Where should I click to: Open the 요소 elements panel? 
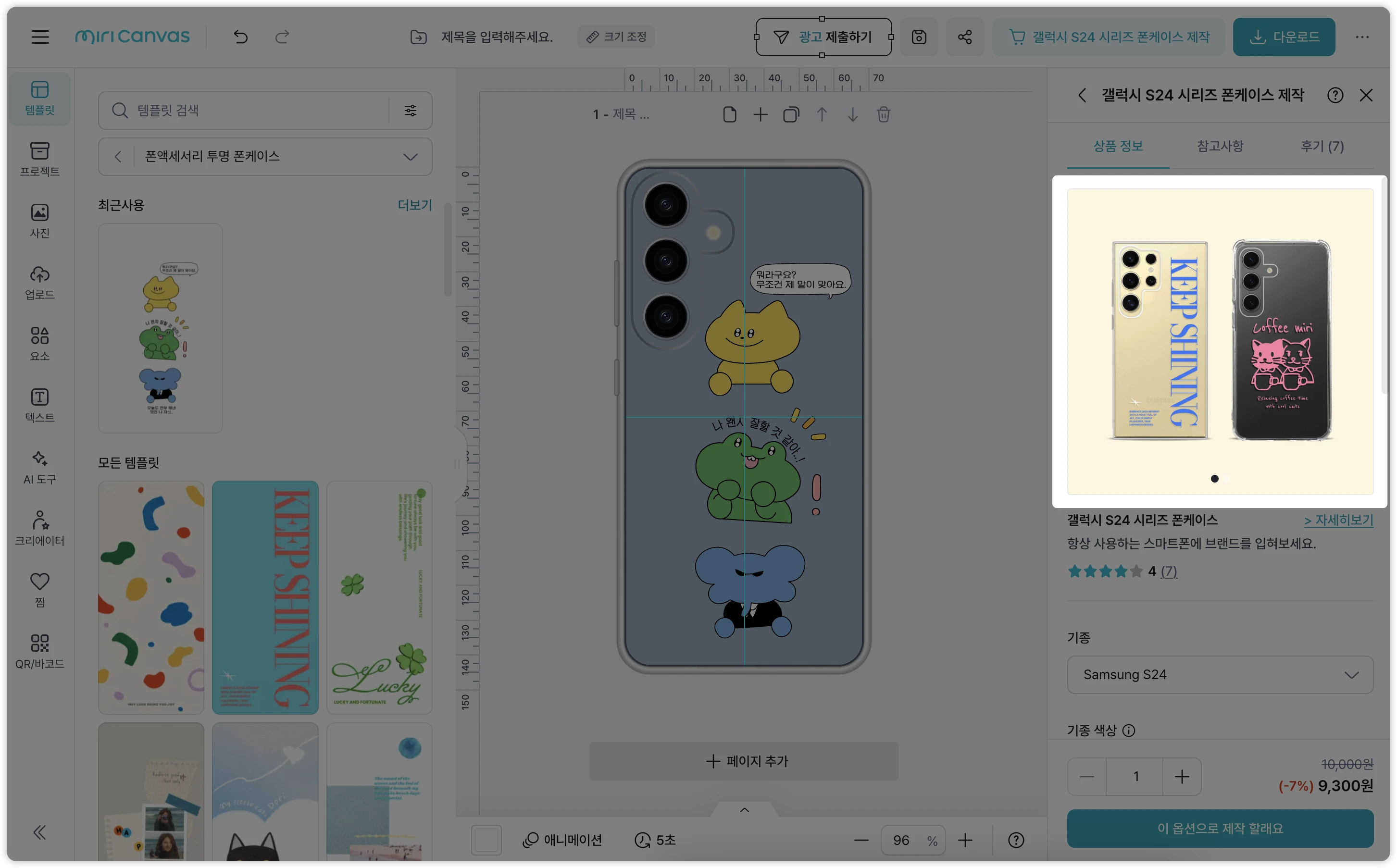point(39,343)
